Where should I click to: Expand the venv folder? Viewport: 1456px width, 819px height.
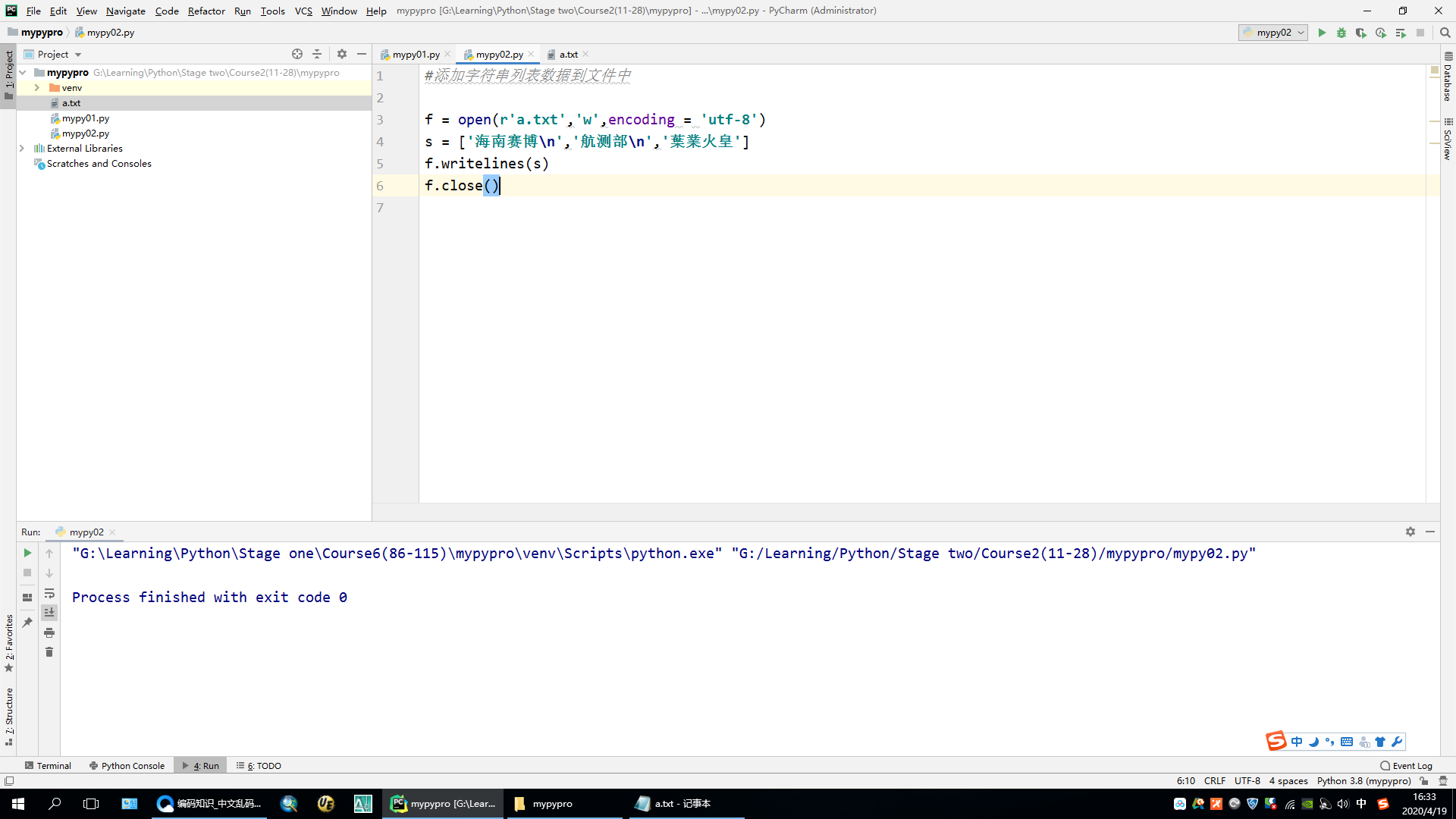coord(36,88)
